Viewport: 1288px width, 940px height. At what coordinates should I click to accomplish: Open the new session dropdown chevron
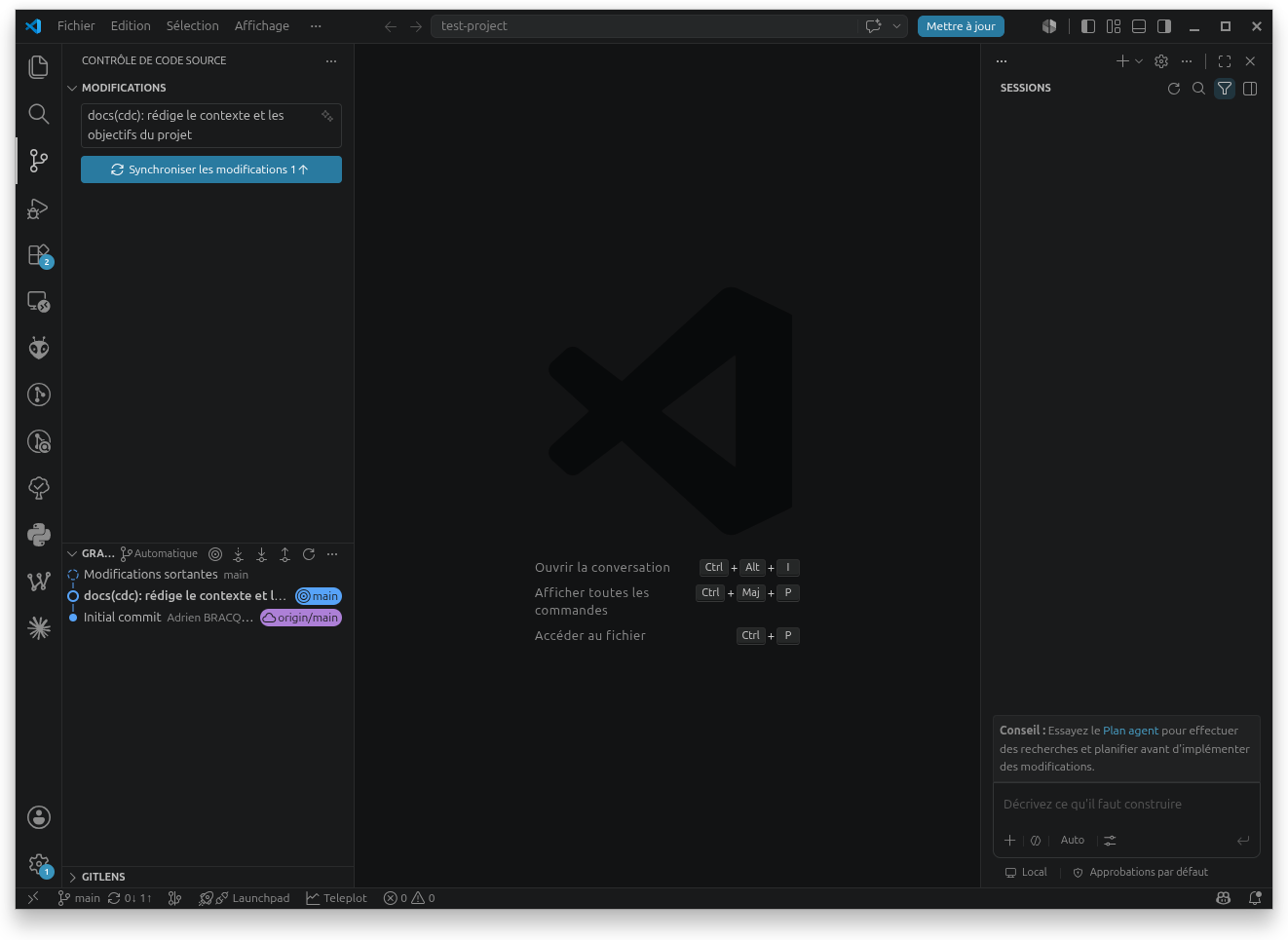[1139, 61]
